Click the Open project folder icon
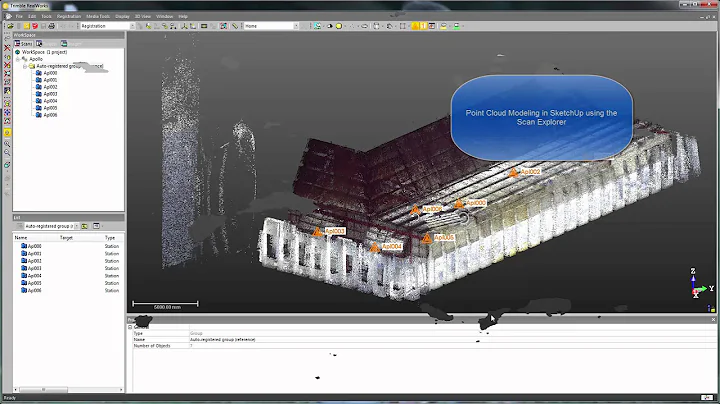The height and width of the screenshot is (404, 720). 10,26
